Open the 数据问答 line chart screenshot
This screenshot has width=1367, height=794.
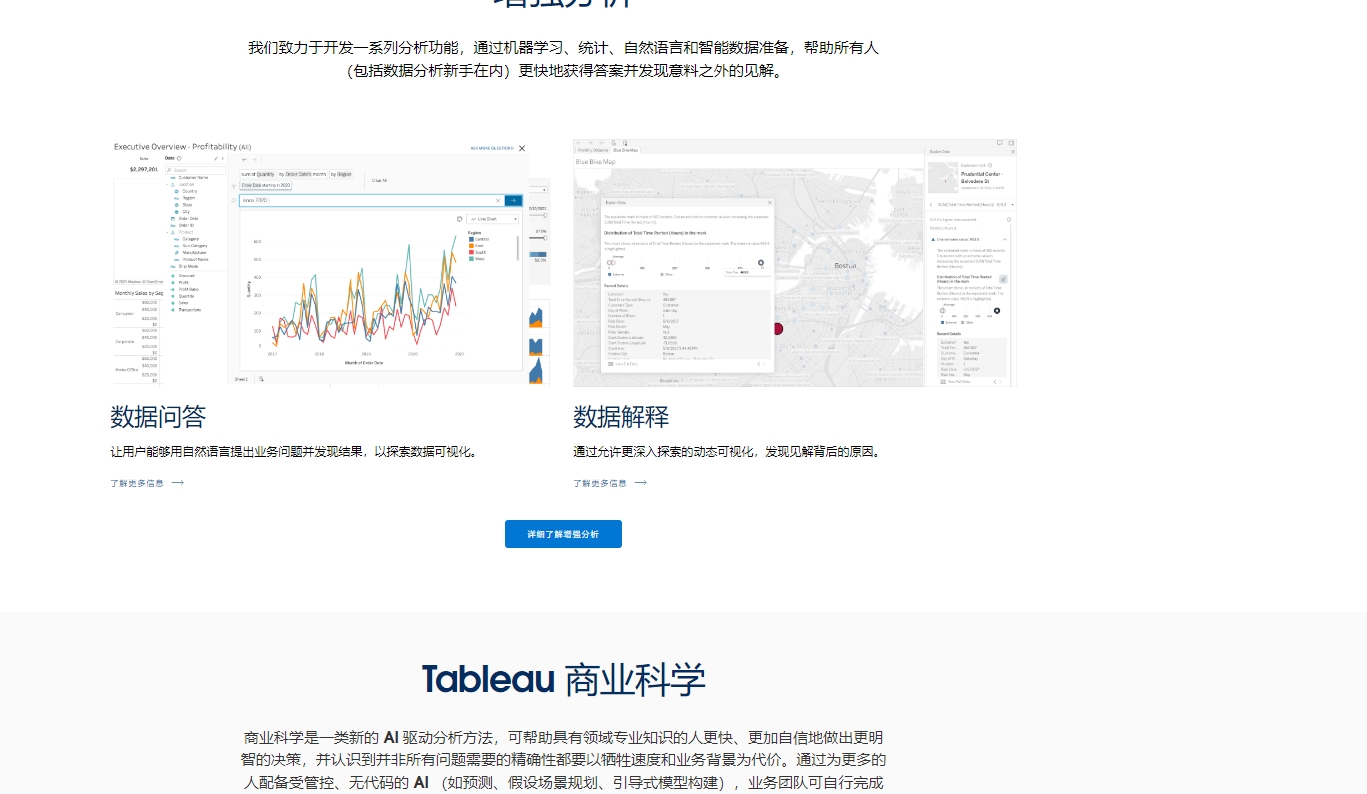coord(331,262)
